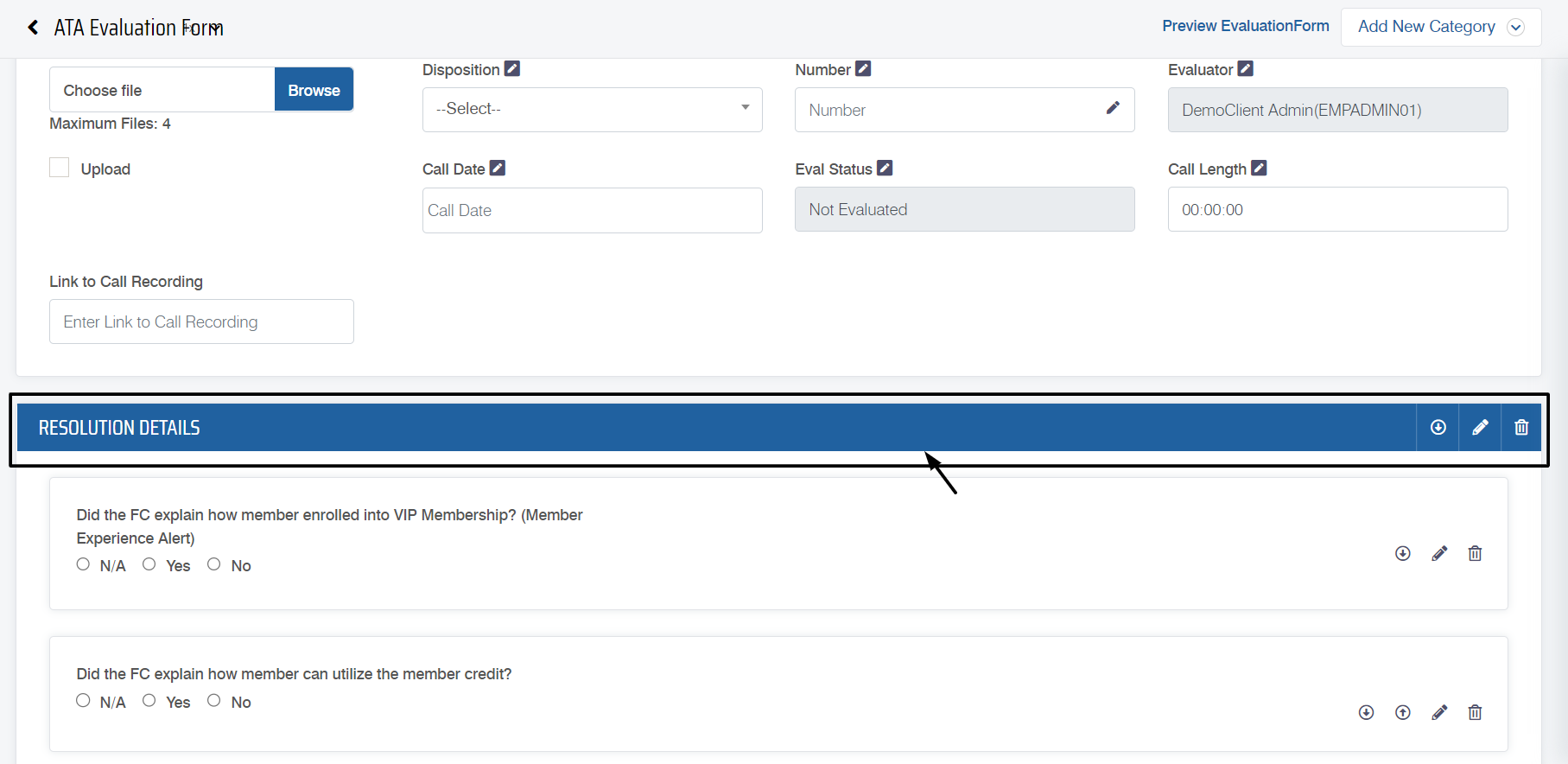Edit the Resolution Details header with pencil icon

[1480, 428]
